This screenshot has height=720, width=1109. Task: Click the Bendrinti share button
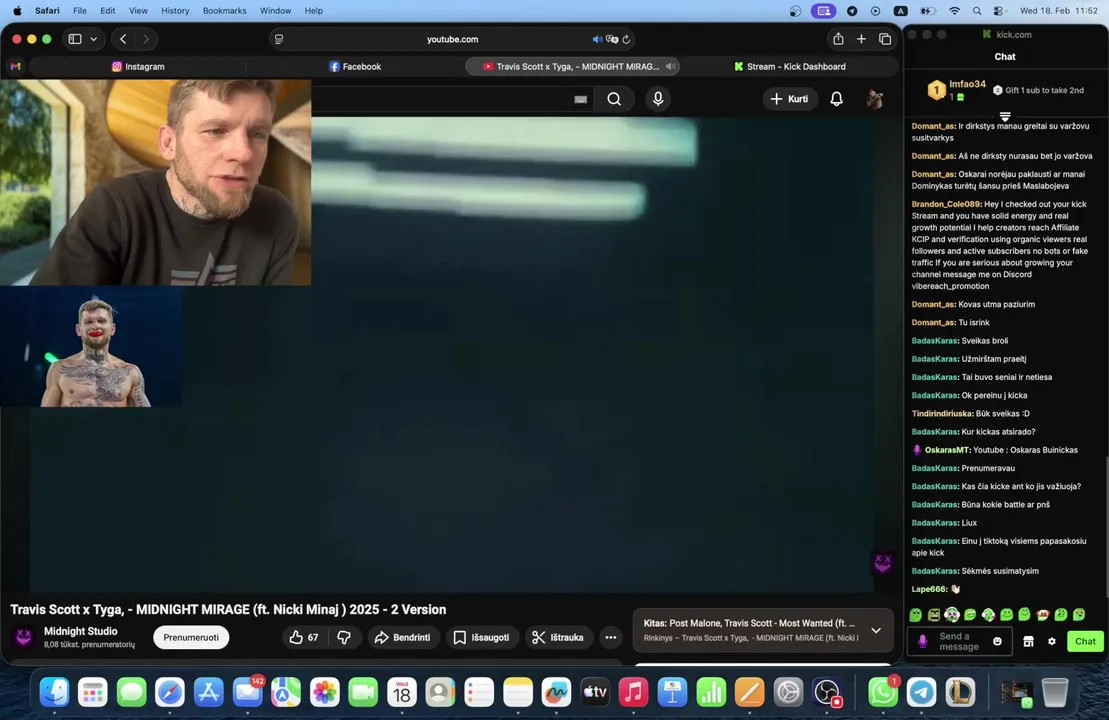point(402,637)
